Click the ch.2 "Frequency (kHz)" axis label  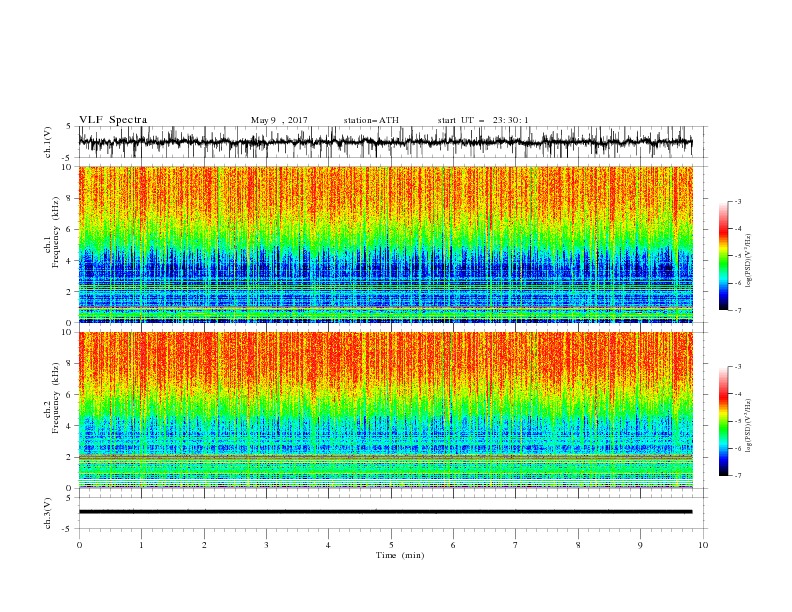[x=56, y=398]
